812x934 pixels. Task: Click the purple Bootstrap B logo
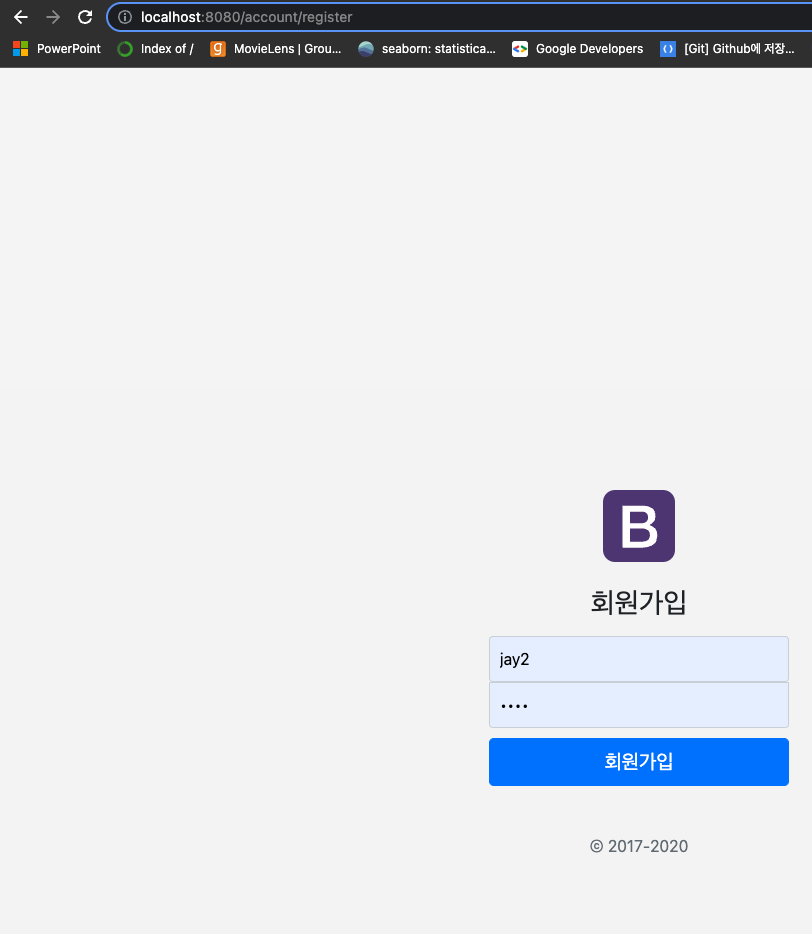click(x=639, y=526)
